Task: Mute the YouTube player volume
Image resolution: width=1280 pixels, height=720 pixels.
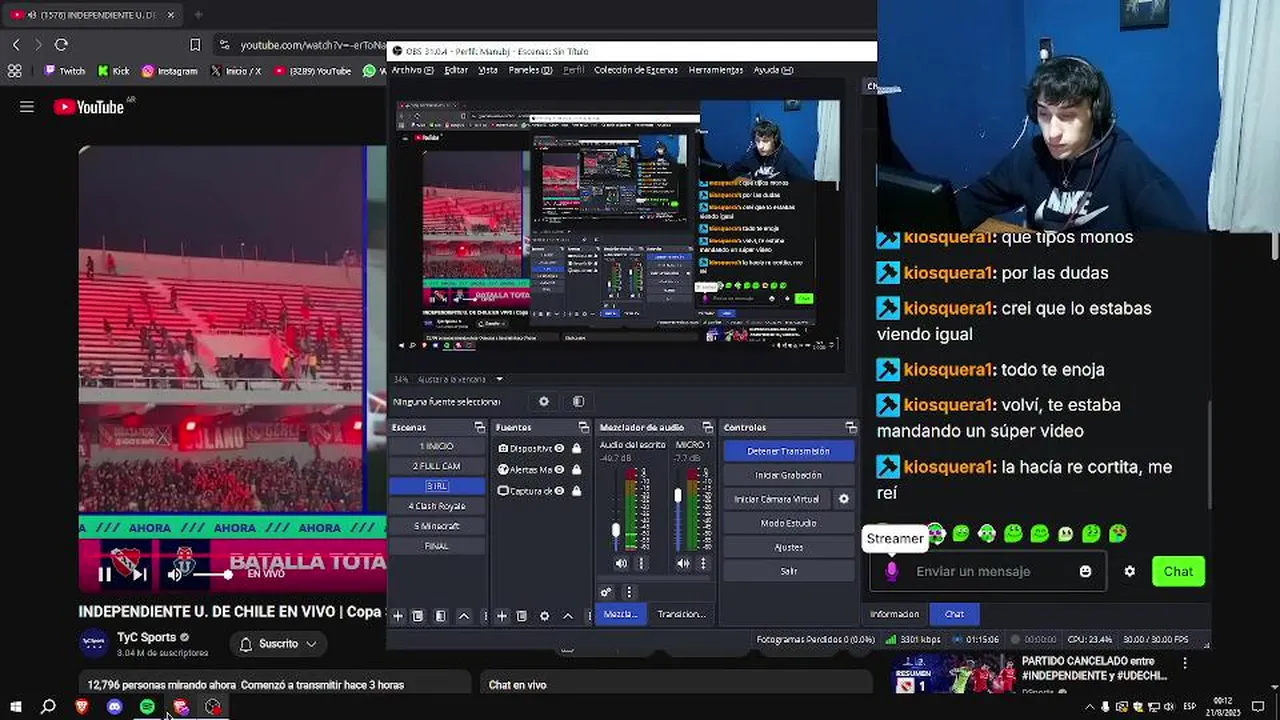Action: coord(174,574)
